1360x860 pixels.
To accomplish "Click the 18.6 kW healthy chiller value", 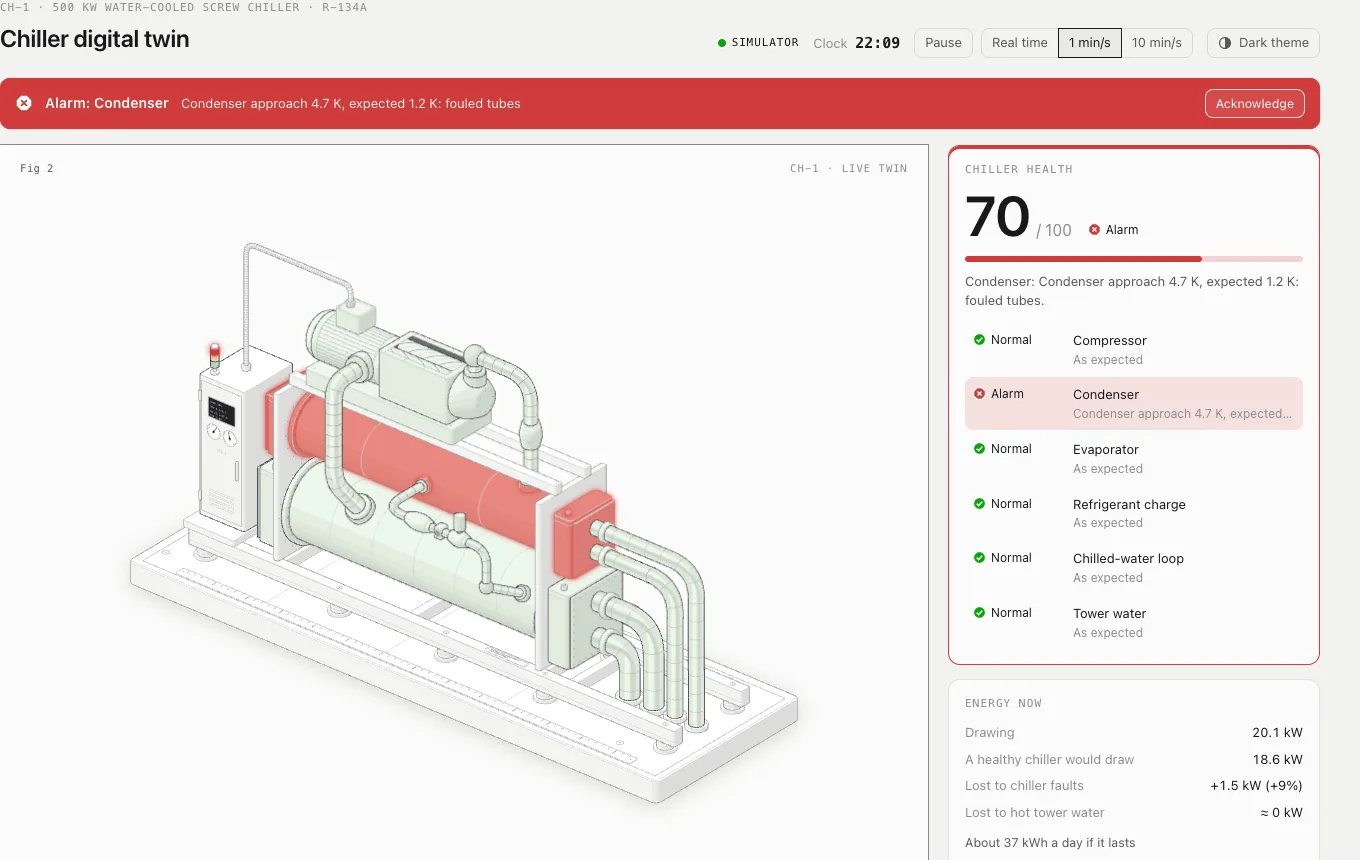I will click(x=1277, y=759).
